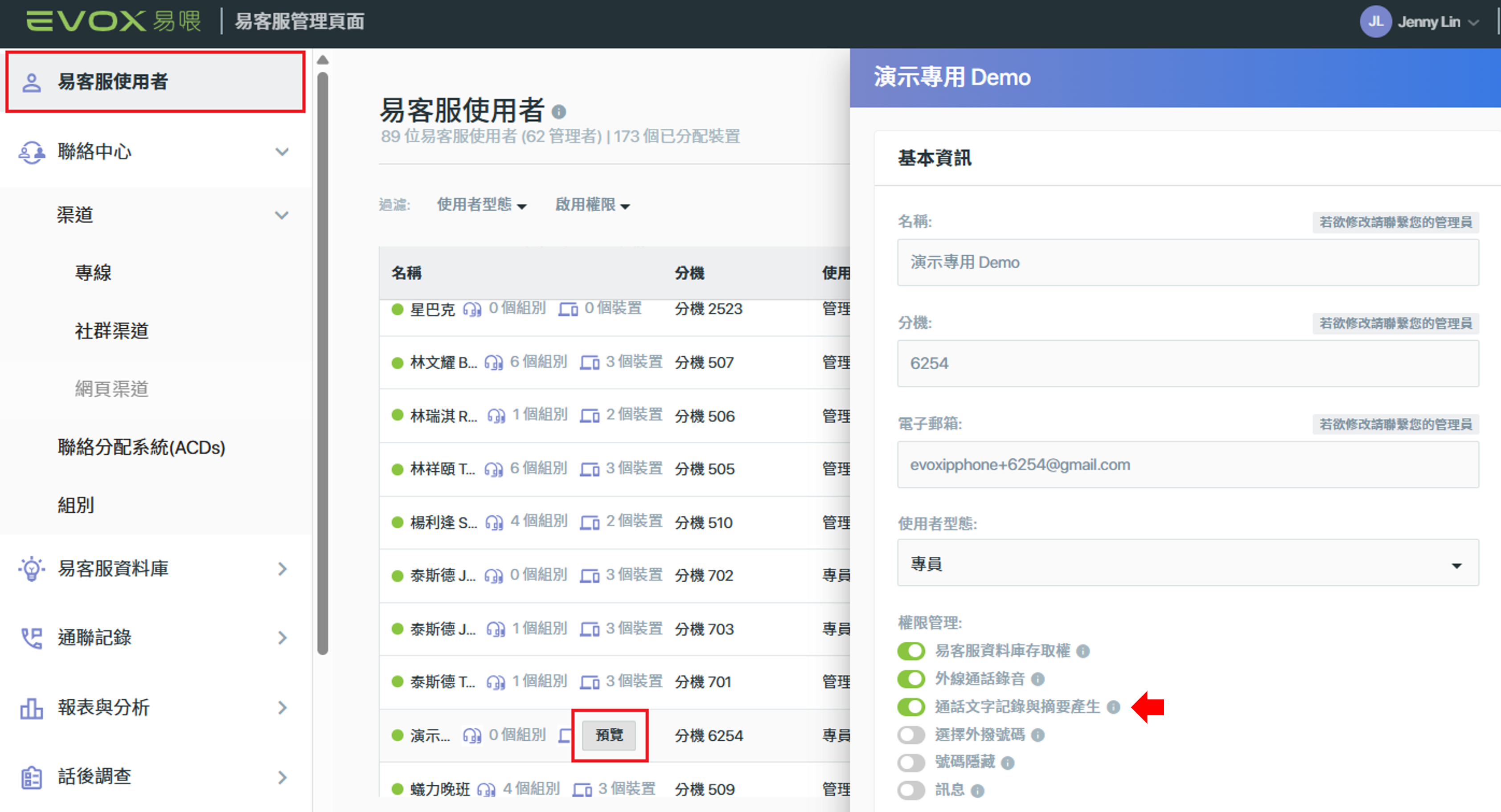Open 聯絡分配系統(ACDs) menu item
This screenshot has width=1501, height=812.
[141, 447]
